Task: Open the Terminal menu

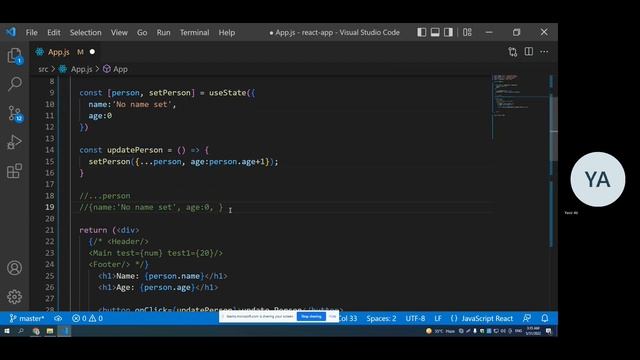Action: pos(194,33)
